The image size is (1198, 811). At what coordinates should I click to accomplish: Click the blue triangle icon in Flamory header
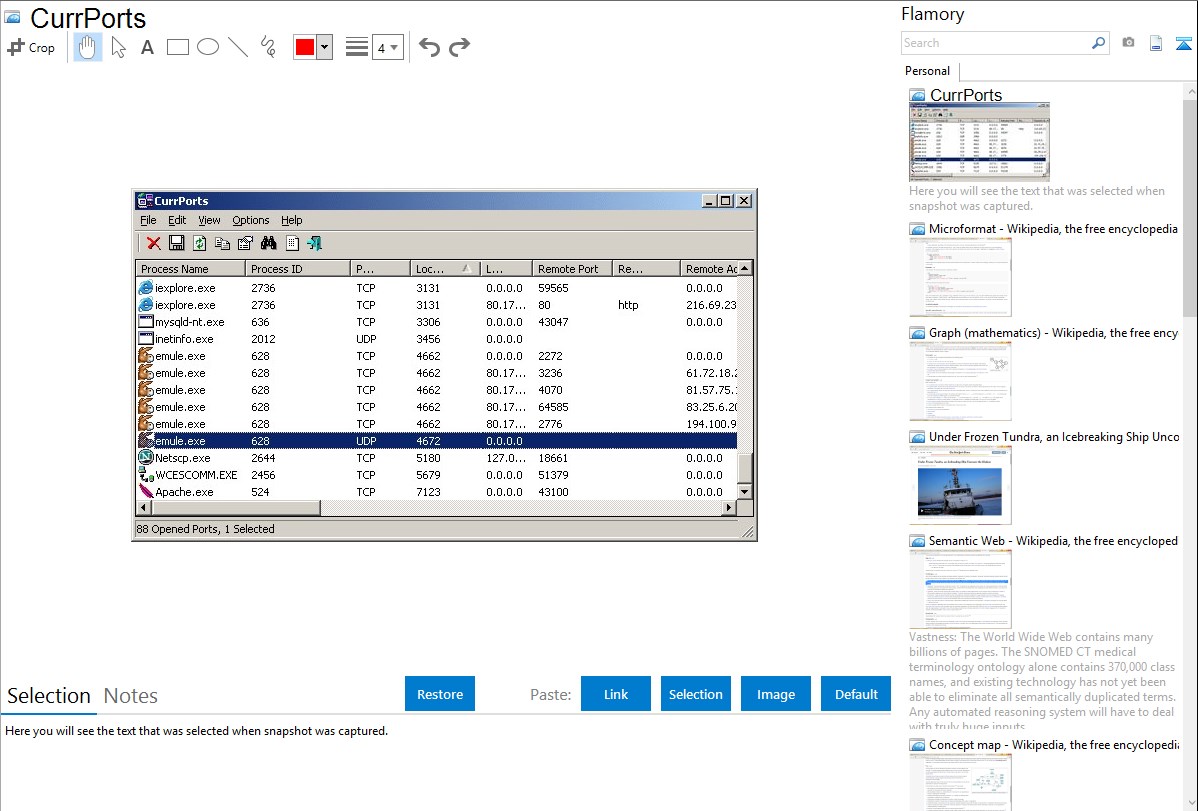1183,43
